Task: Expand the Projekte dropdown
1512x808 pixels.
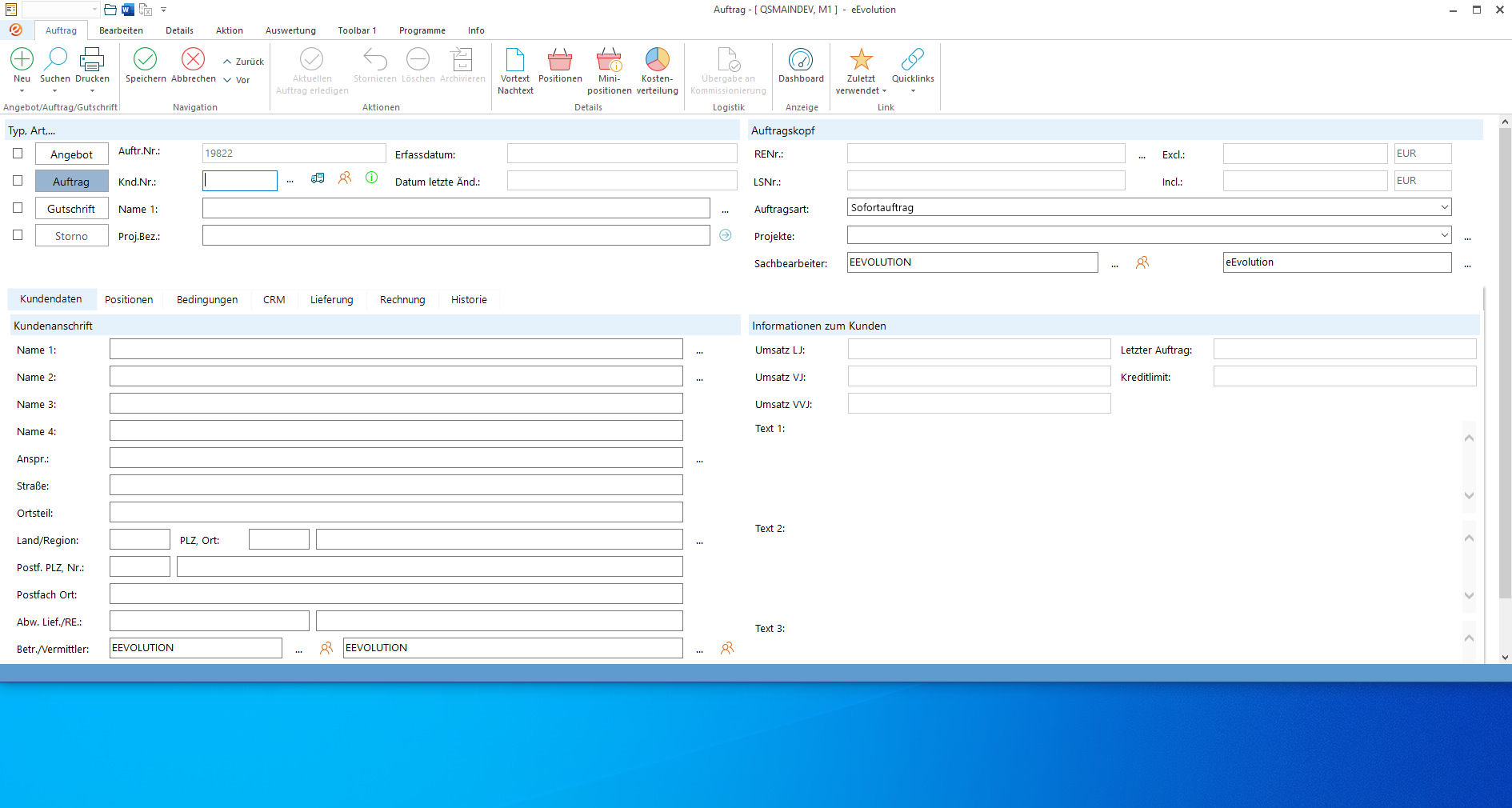Action: coord(1444,235)
